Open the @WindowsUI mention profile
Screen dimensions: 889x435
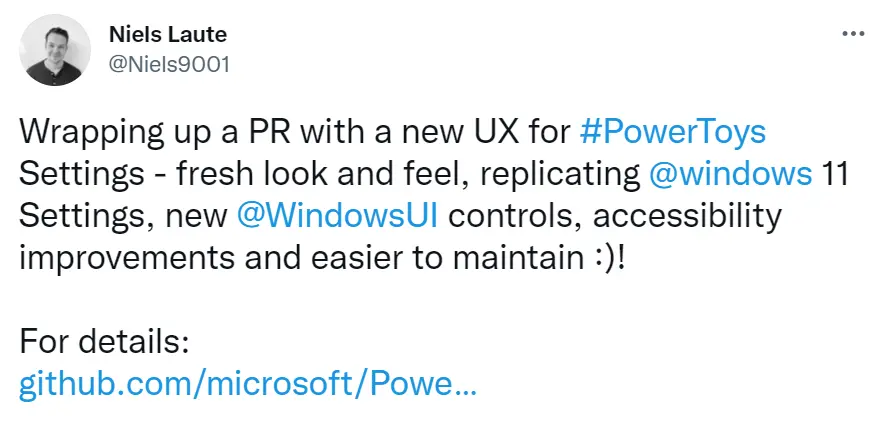click(337, 216)
